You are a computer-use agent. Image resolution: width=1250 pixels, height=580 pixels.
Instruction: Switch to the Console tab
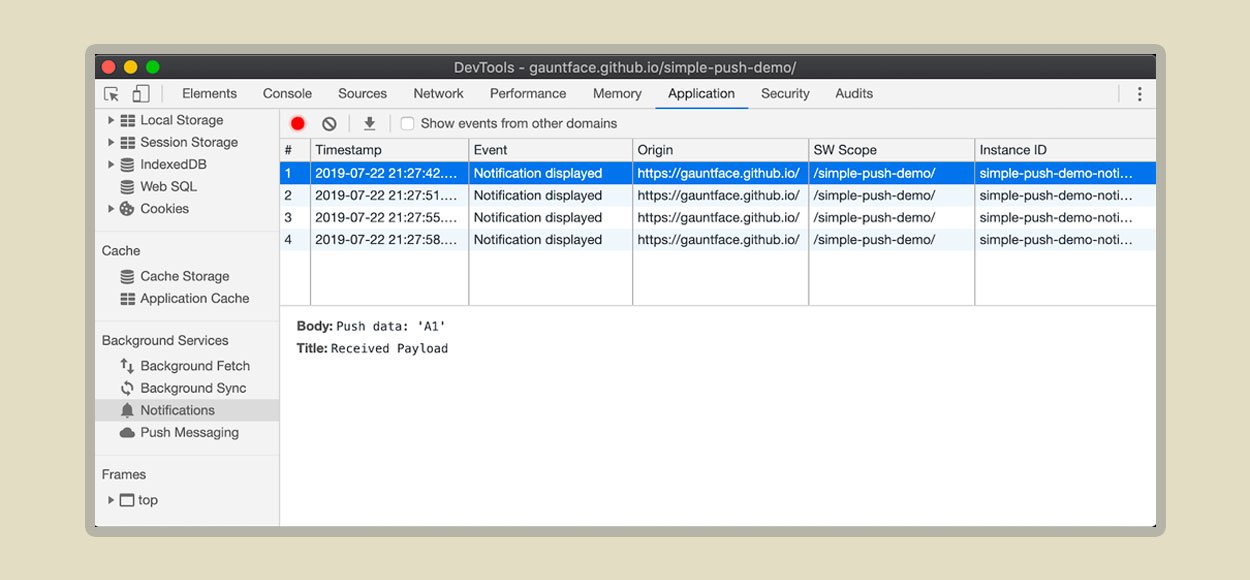click(x=287, y=93)
